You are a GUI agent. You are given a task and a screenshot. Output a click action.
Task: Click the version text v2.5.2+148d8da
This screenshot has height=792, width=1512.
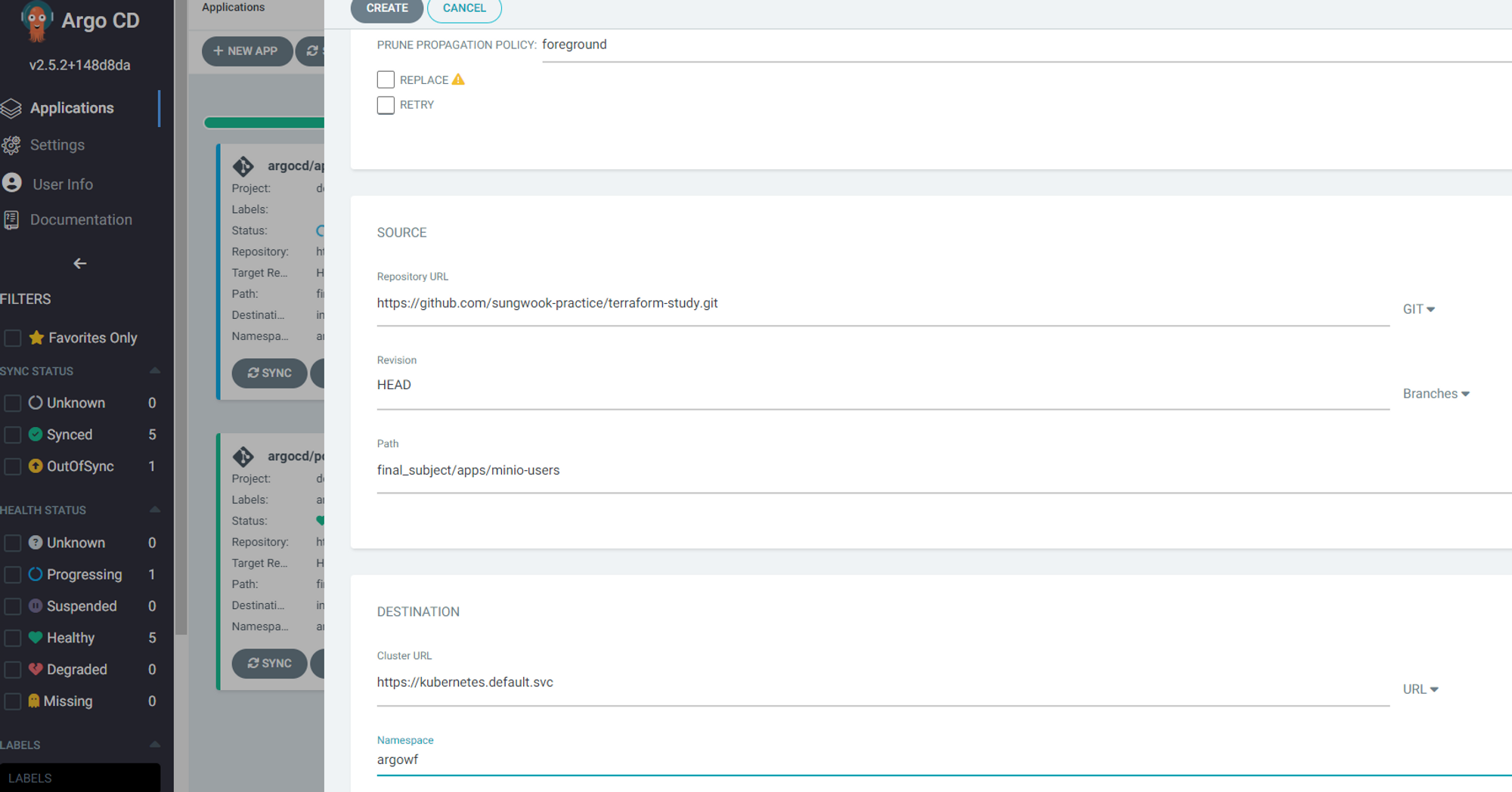(79, 65)
